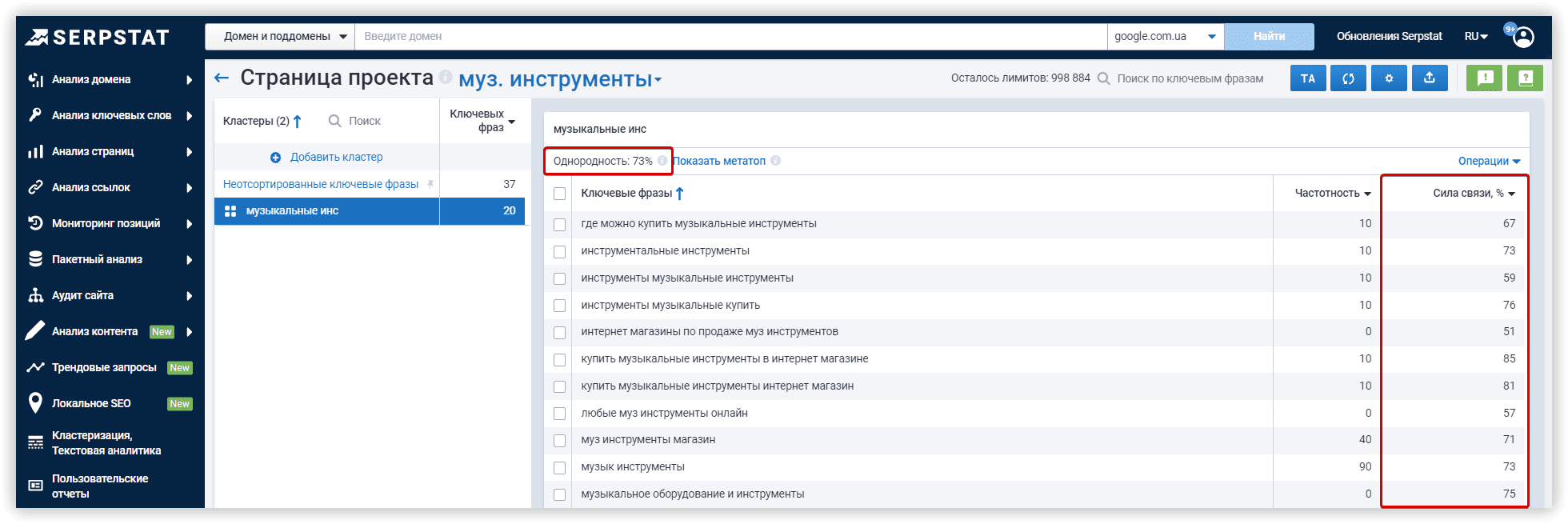Check купить музыкальные инструменты в интернет магазине
Viewport: 1568px width, 524px height.
click(x=560, y=360)
